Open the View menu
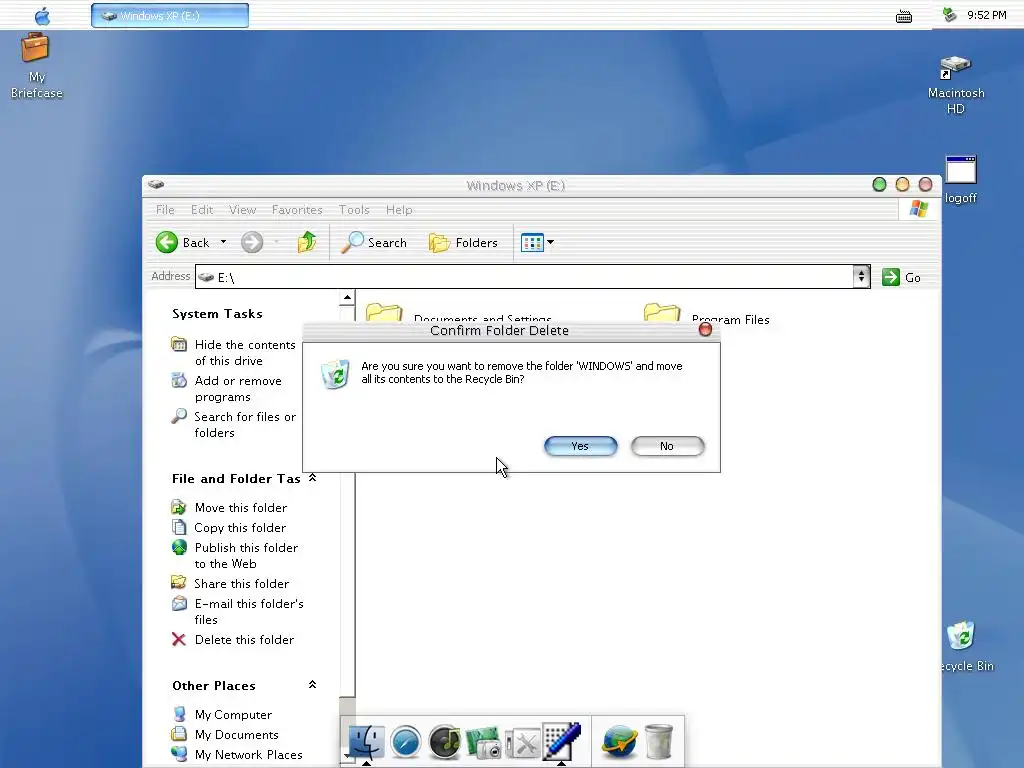The height and width of the screenshot is (768, 1024). click(x=242, y=210)
